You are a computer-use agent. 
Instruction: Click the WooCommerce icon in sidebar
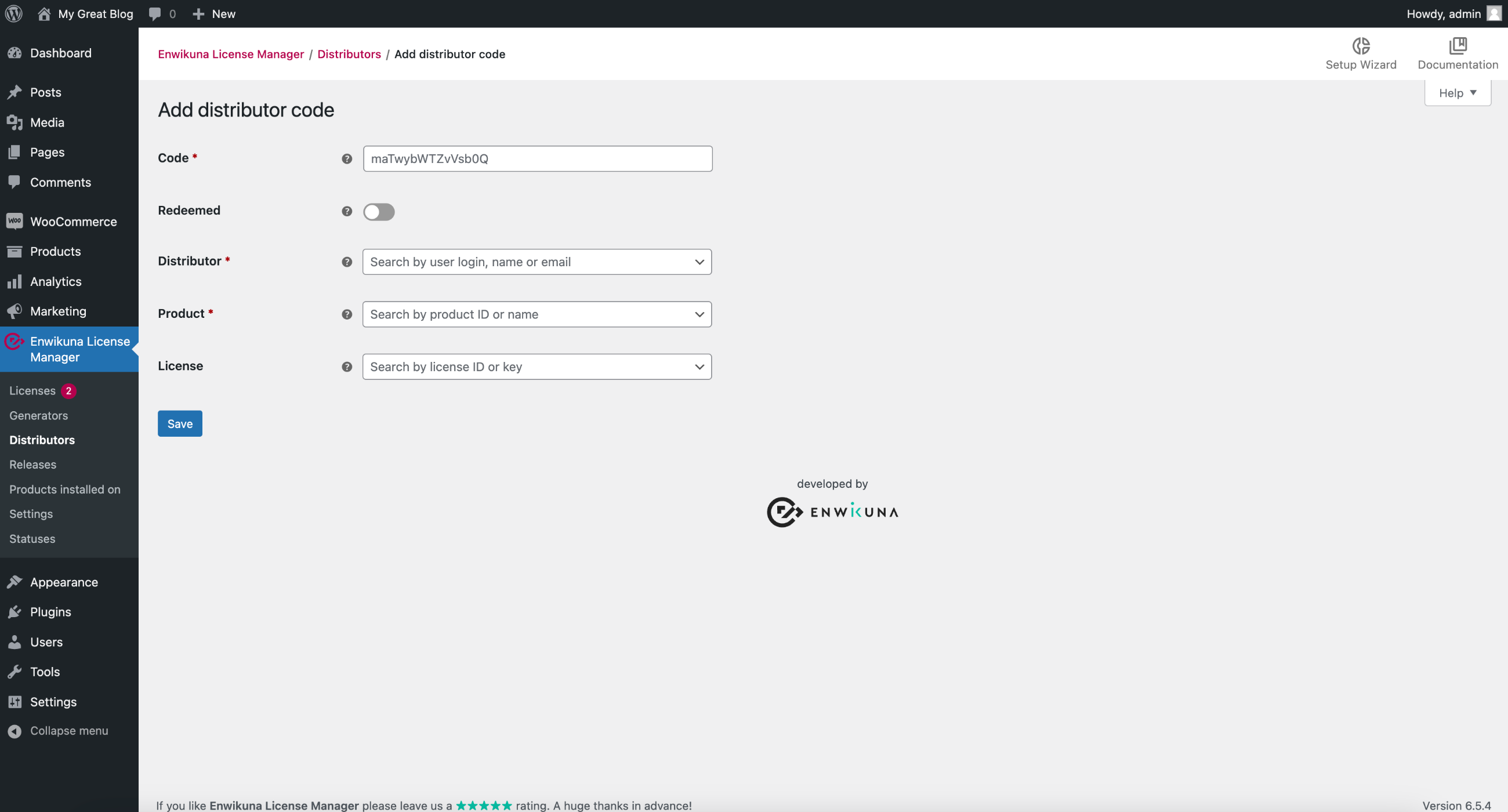click(15, 221)
